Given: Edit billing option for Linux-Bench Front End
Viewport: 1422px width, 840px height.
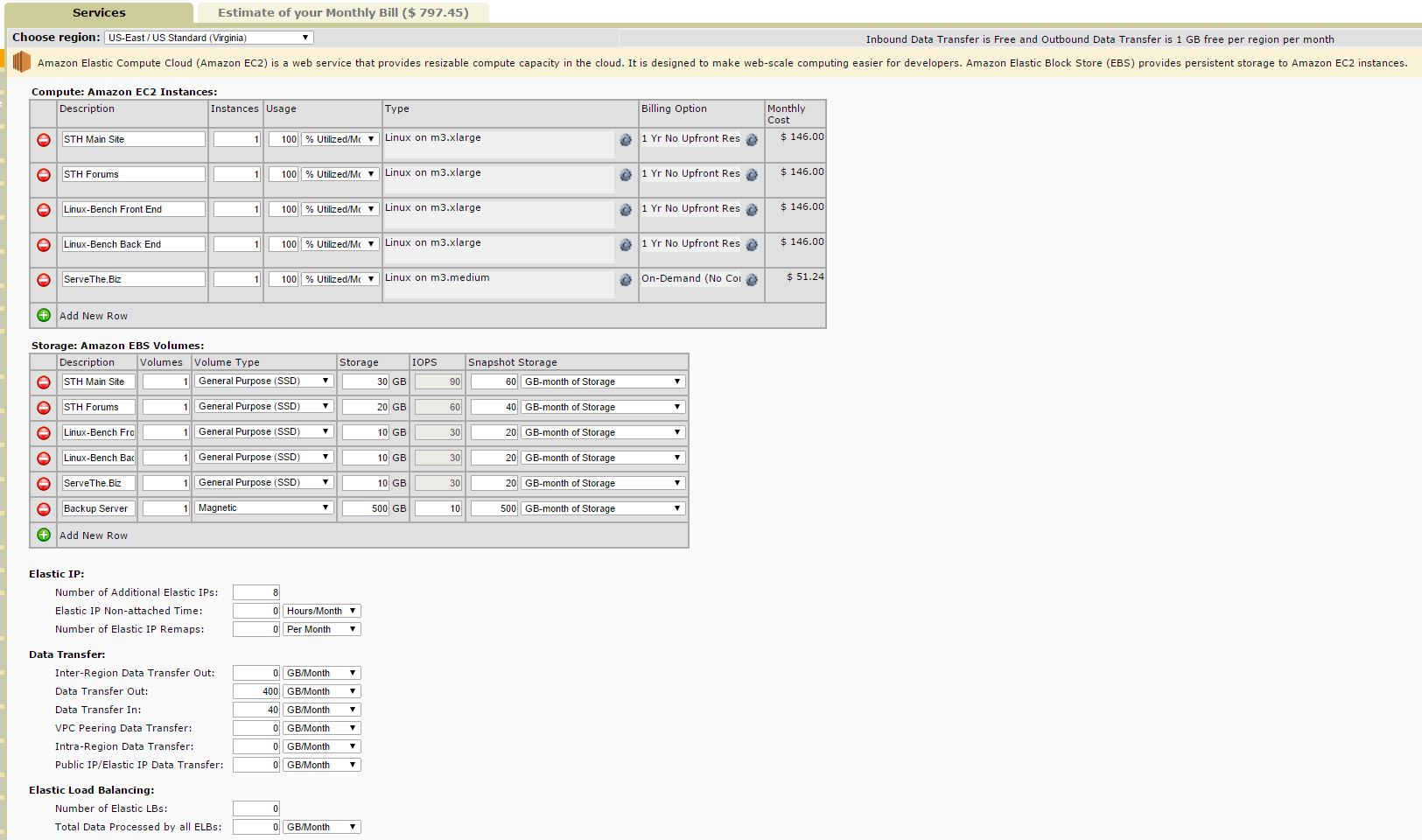Looking at the screenshot, I should point(752,210).
